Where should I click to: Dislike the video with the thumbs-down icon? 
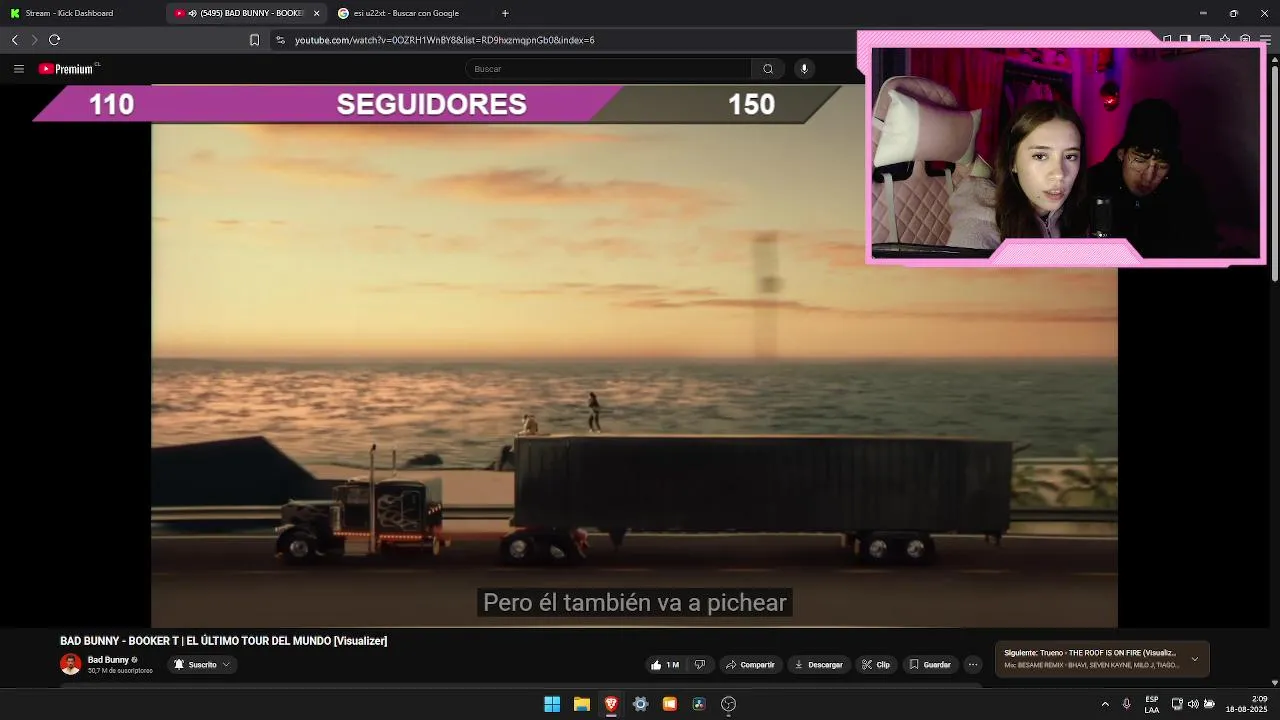point(700,665)
